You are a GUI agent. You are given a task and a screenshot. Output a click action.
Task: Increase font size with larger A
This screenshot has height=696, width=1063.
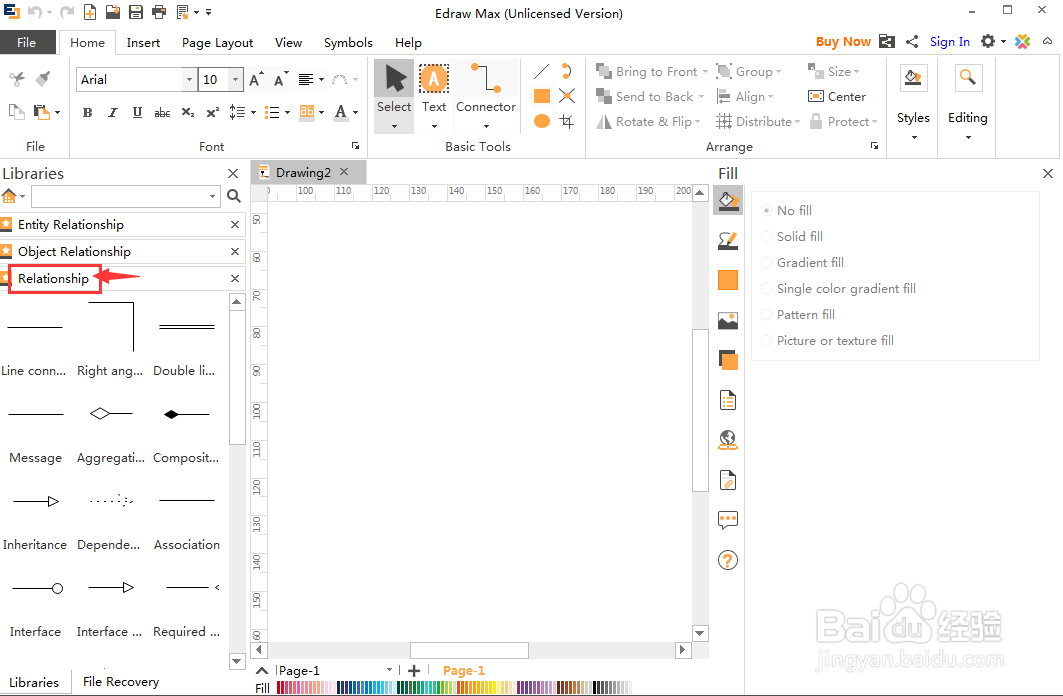pos(256,80)
